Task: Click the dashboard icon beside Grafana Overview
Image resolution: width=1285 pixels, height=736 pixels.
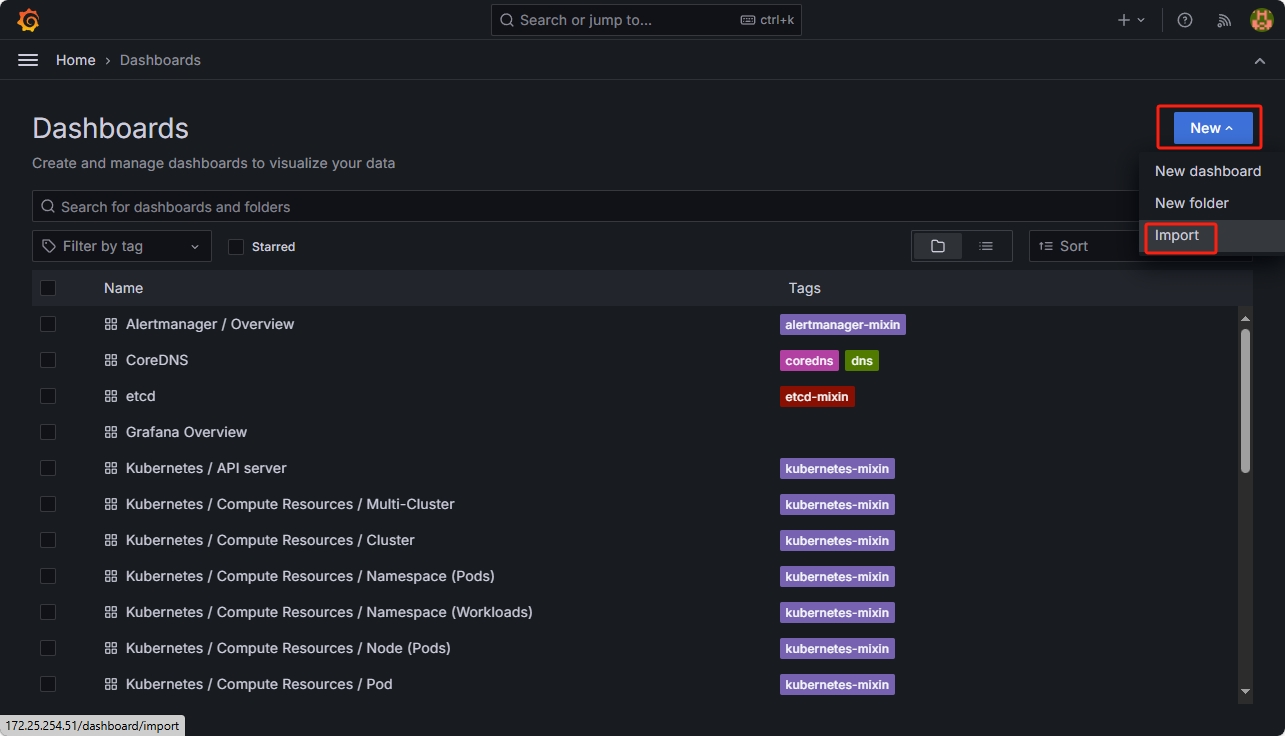Action: click(x=111, y=432)
